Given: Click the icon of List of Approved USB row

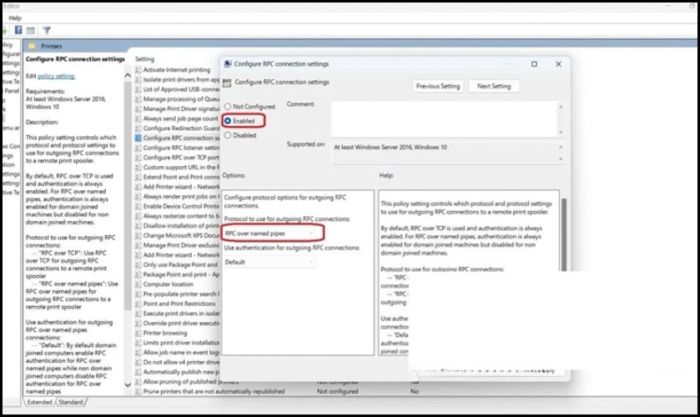Looking at the screenshot, I should 138,89.
